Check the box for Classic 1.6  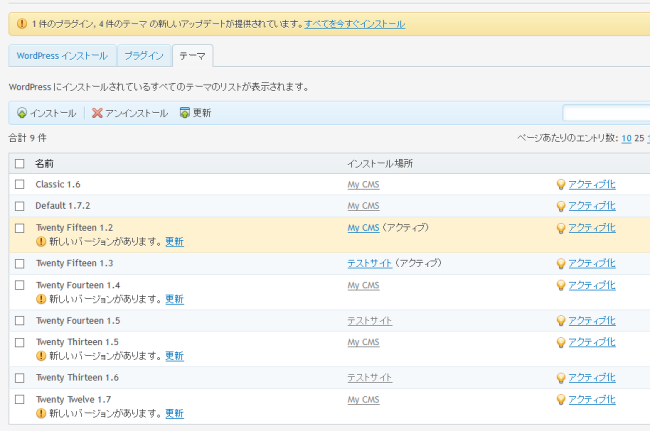20,184
